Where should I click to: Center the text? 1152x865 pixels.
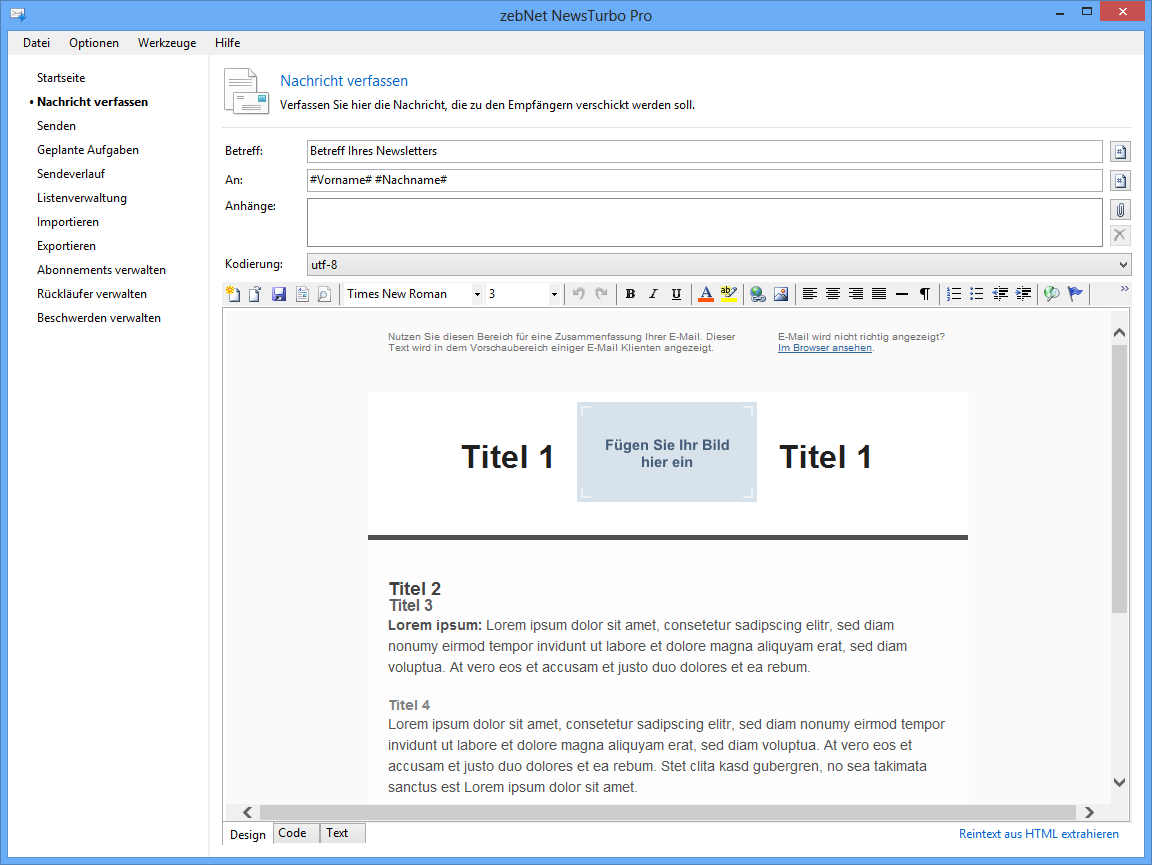[832, 294]
